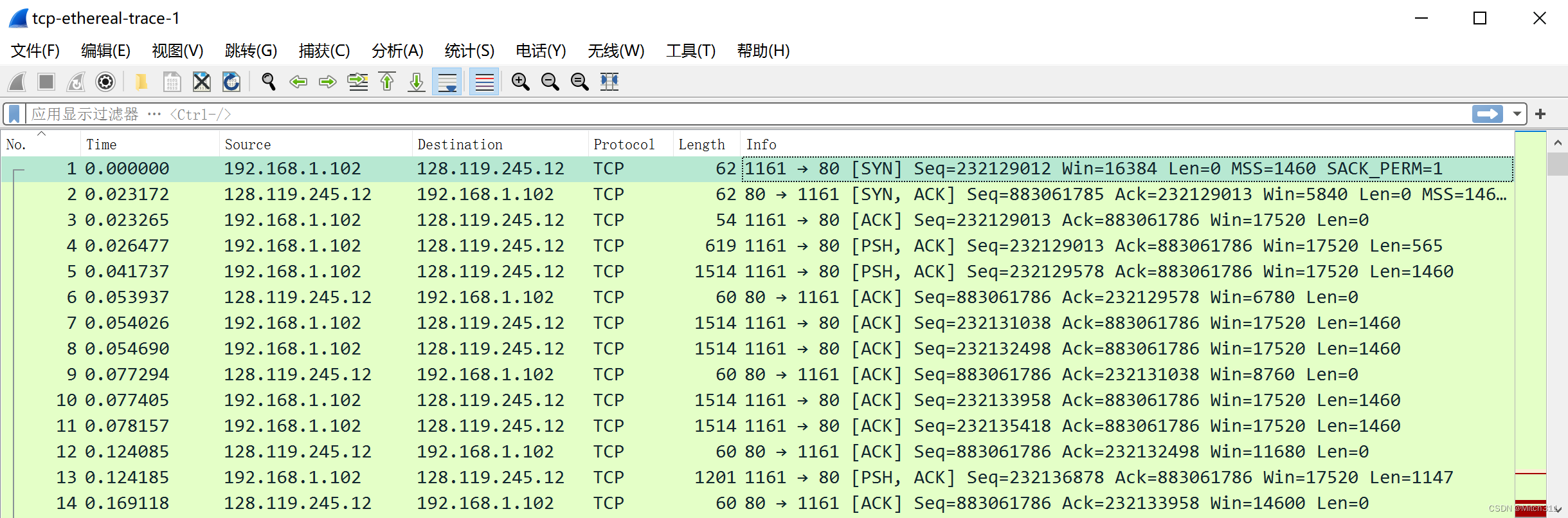
Task: Sort by the Length column header
Action: coord(707,144)
